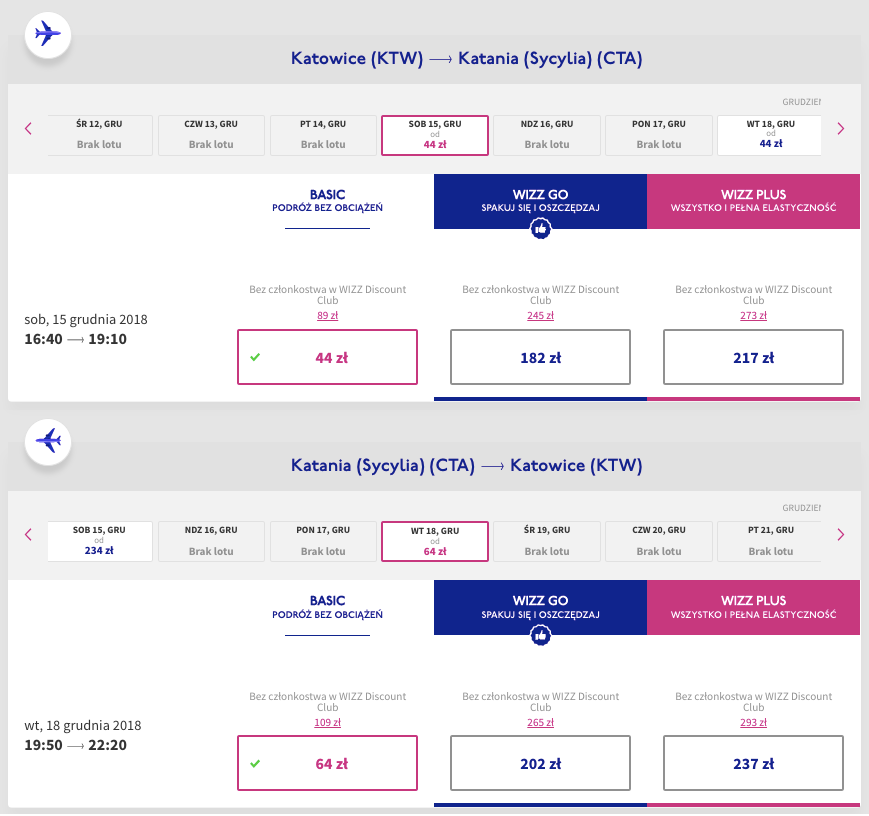Click thumbs-up icon under outbound WIZZ GO
This screenshot has height=816, width=869.
540,228
